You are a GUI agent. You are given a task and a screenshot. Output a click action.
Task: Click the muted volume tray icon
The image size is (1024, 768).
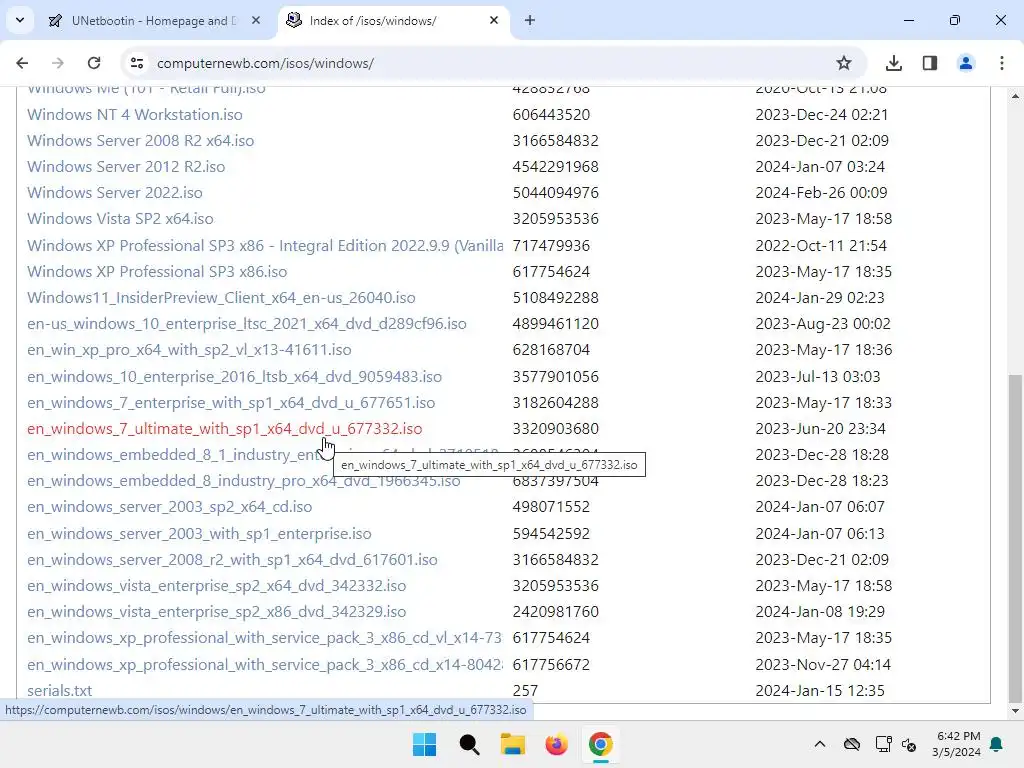pyautogui.click(x=908, y=744)
